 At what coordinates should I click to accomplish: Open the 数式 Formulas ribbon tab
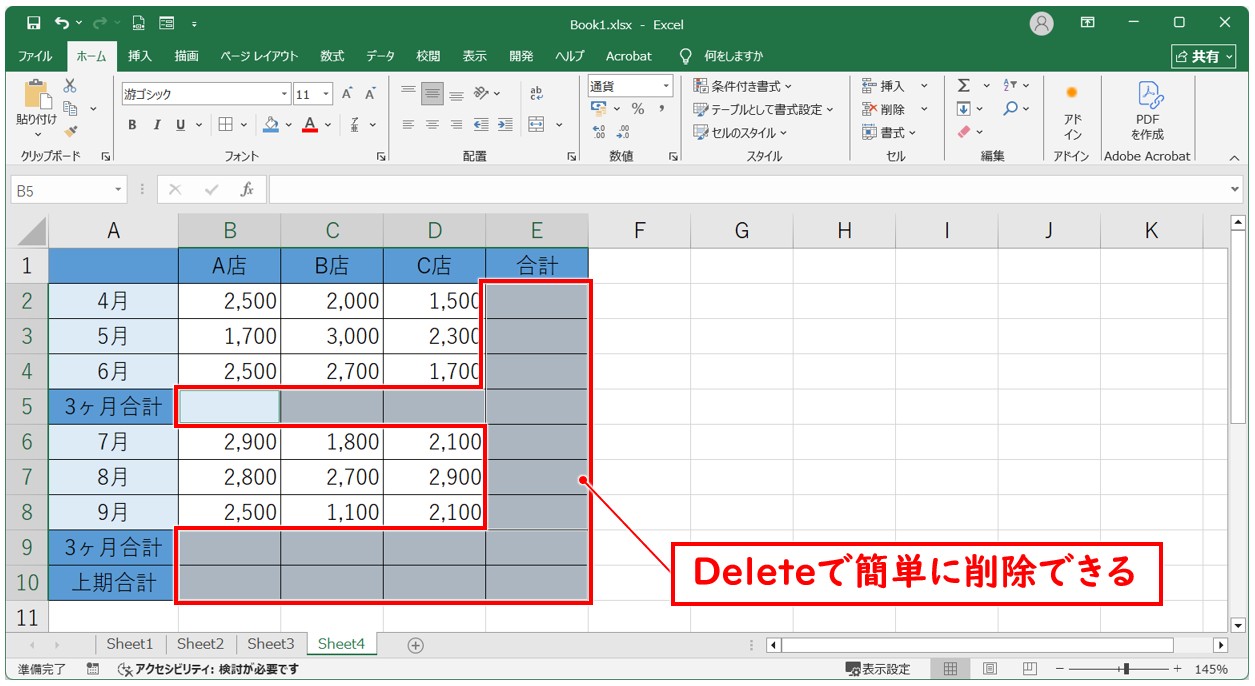(332, 56)
